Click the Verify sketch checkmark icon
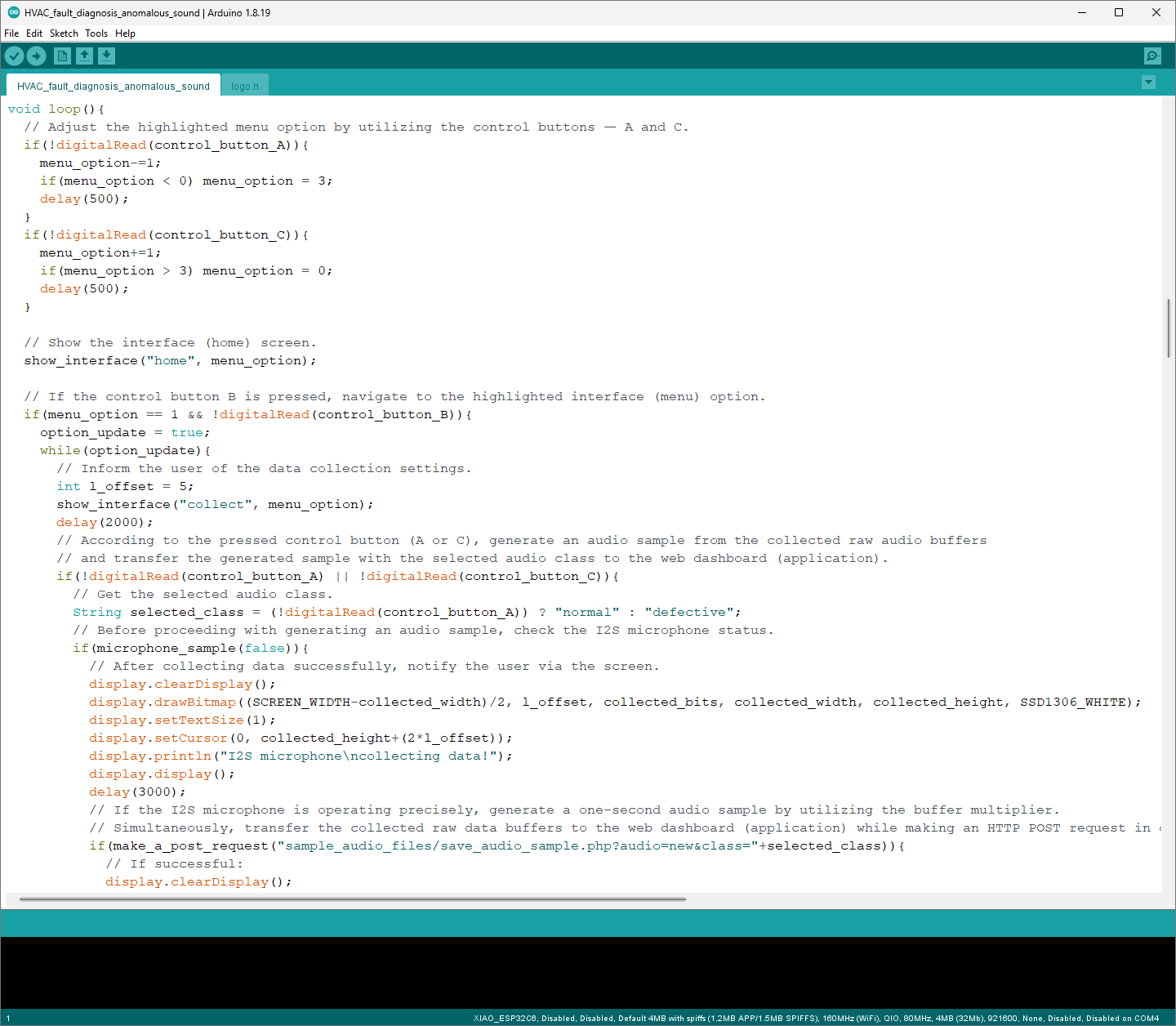The image size is (1176, 1026). pos(15,56)
